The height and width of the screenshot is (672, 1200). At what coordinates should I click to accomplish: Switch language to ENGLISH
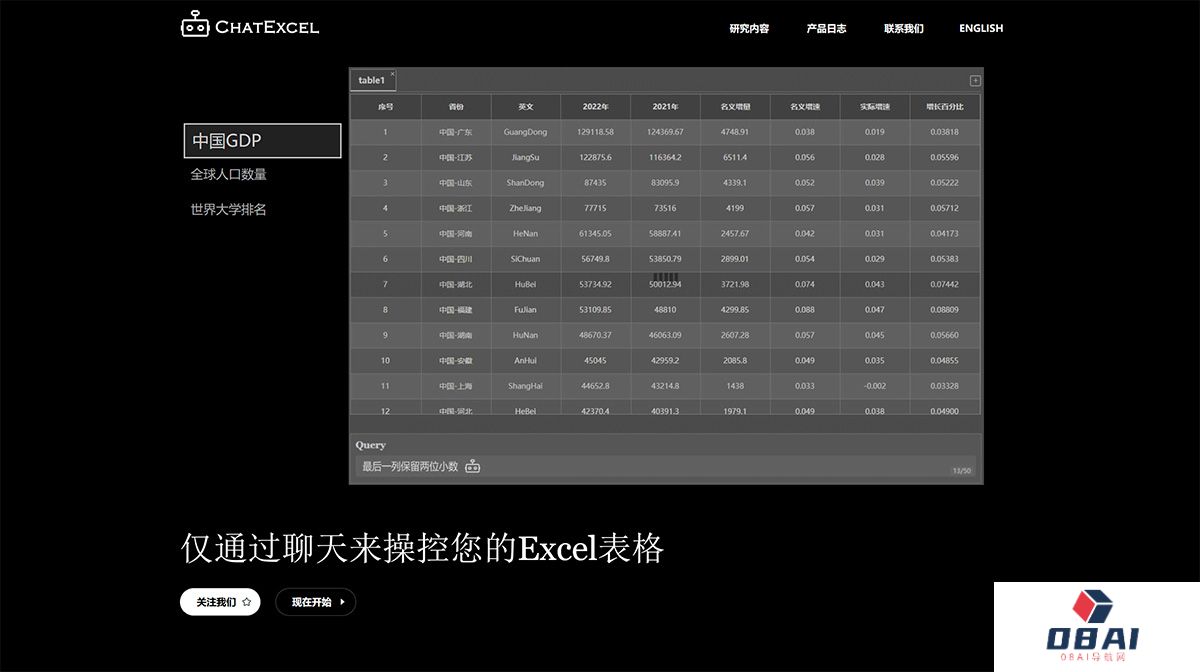981,28
